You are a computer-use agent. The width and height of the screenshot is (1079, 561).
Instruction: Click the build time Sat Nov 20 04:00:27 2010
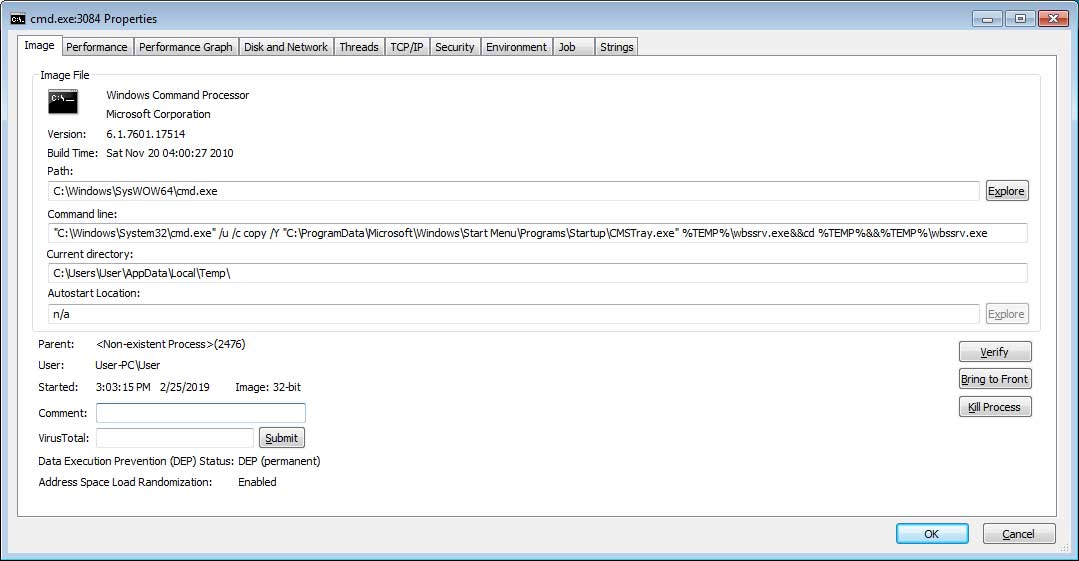169,153
